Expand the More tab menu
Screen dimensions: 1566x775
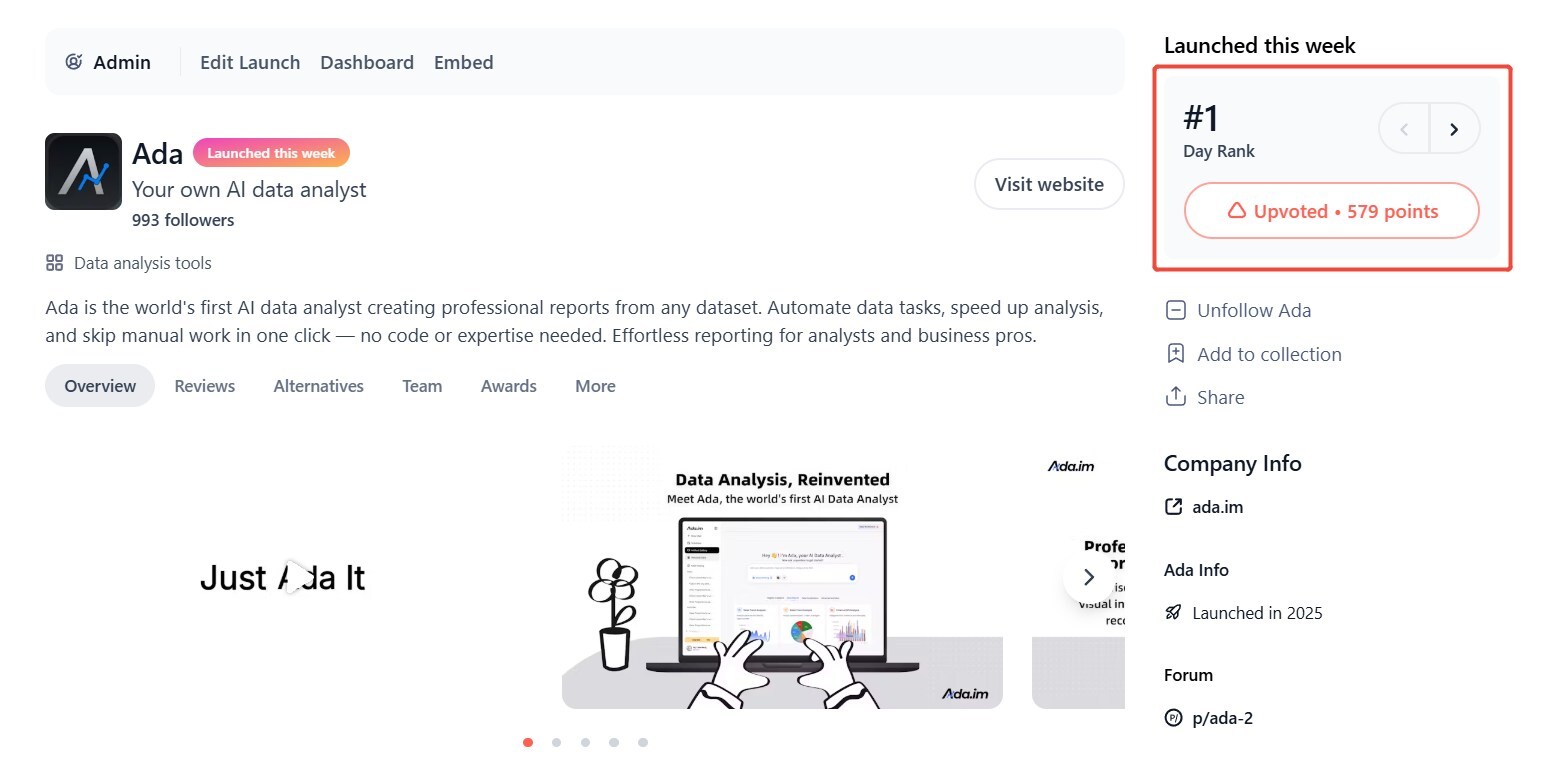(x=595, y=386)
